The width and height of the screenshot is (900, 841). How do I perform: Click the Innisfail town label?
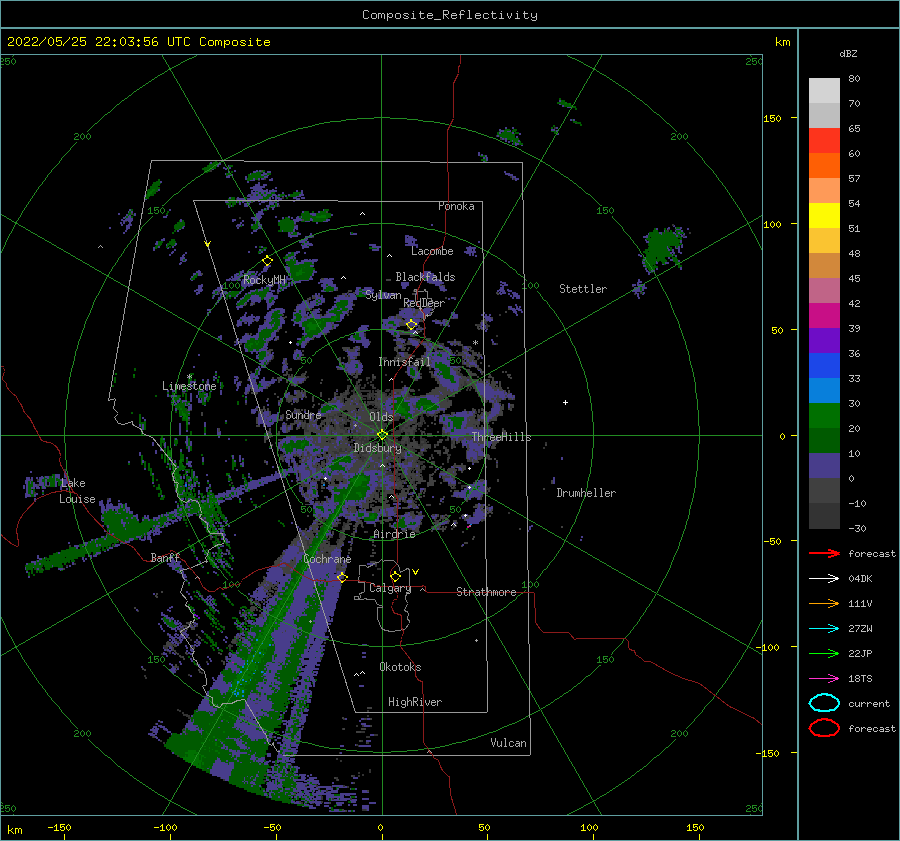404,362
